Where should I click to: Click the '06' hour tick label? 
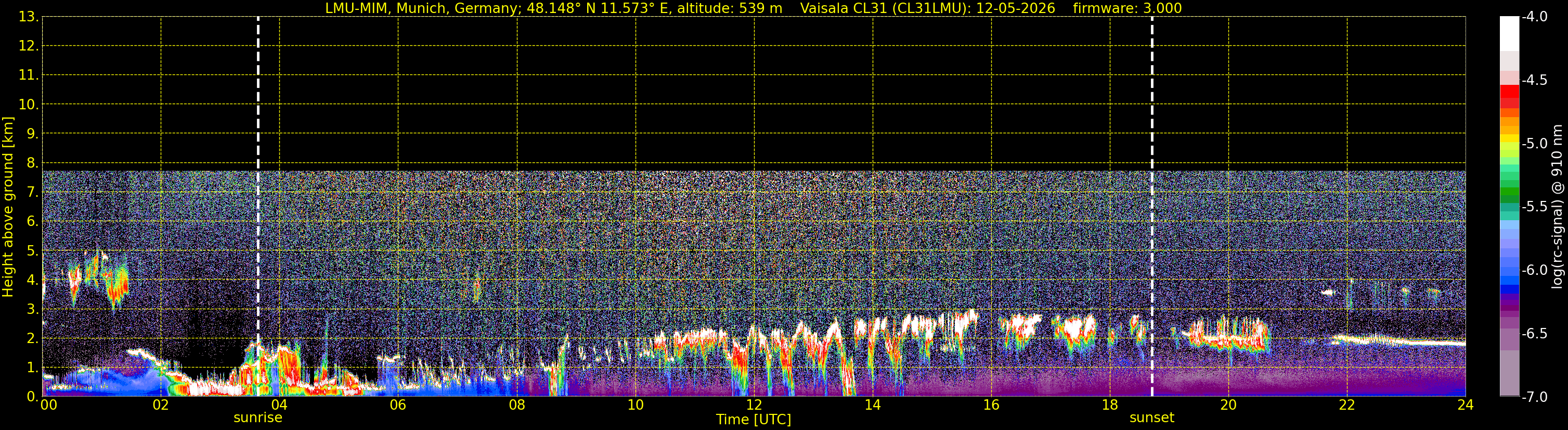397,405
